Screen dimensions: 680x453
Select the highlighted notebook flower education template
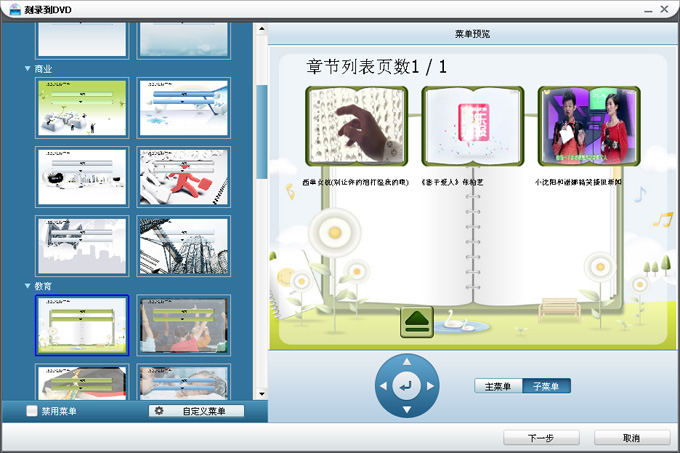(x=82, y=325)
